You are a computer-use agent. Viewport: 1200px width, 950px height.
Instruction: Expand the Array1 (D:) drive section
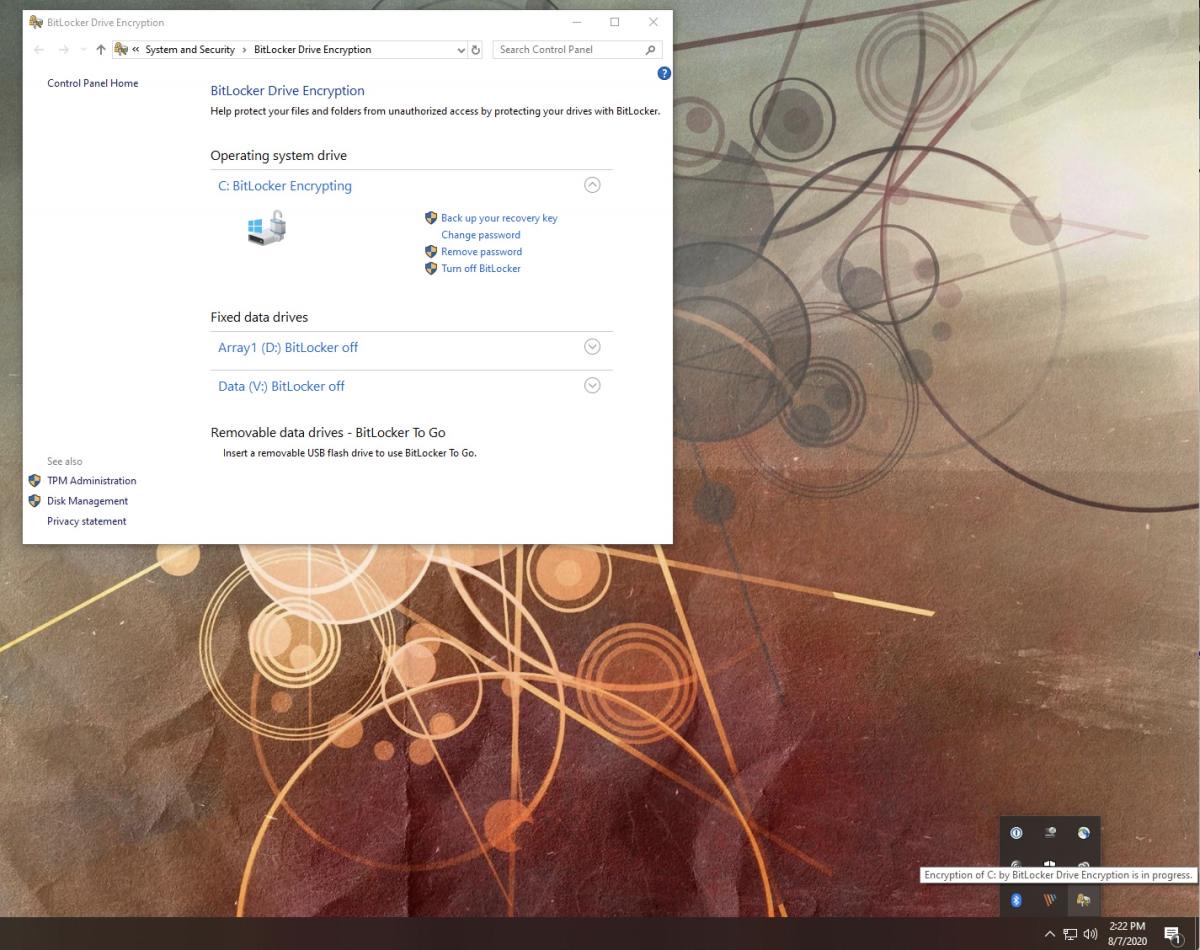(x=592, y=347)
